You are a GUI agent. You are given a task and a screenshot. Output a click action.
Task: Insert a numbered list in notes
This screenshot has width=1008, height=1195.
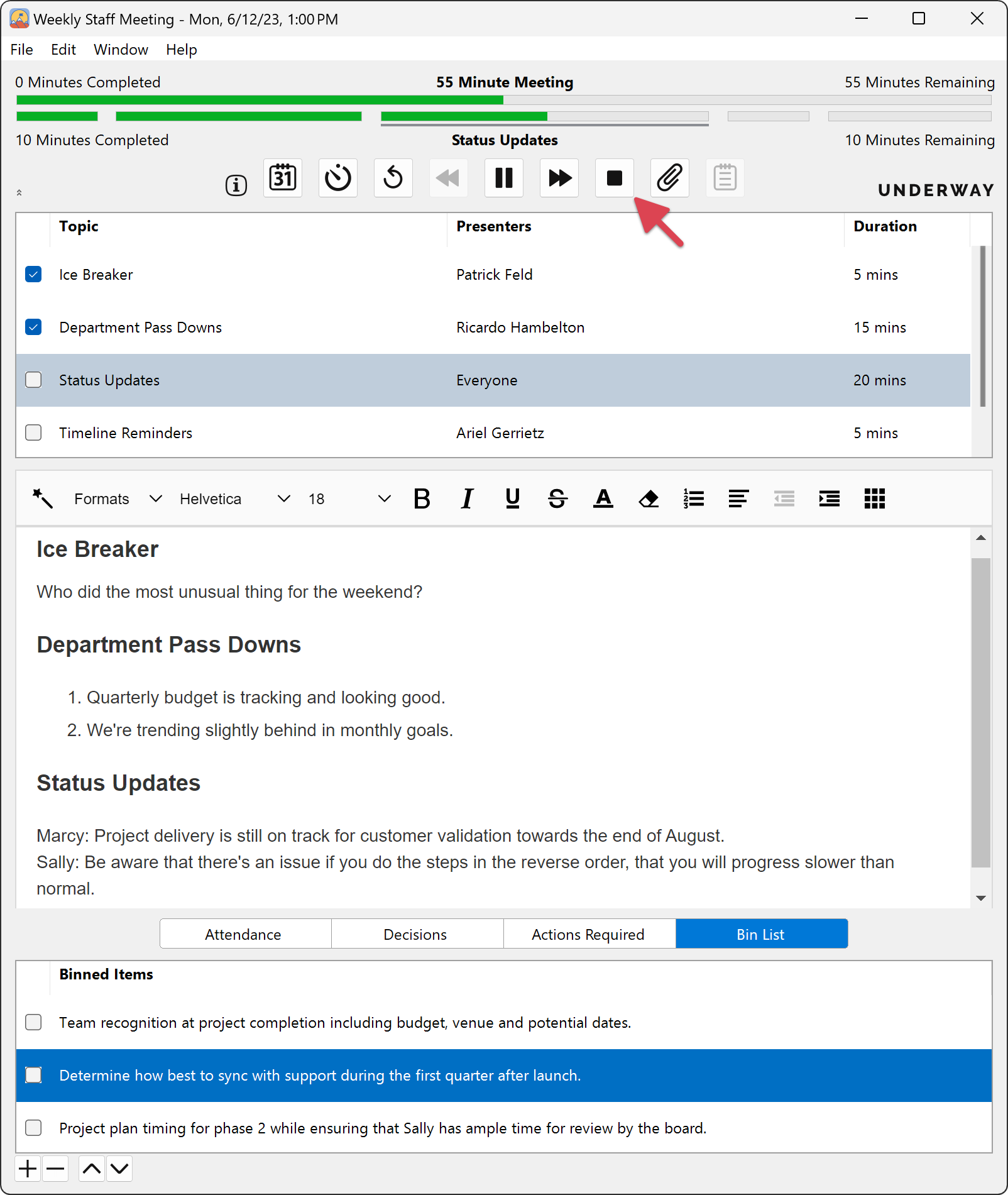pyautogui.click(x=694, y=499)
